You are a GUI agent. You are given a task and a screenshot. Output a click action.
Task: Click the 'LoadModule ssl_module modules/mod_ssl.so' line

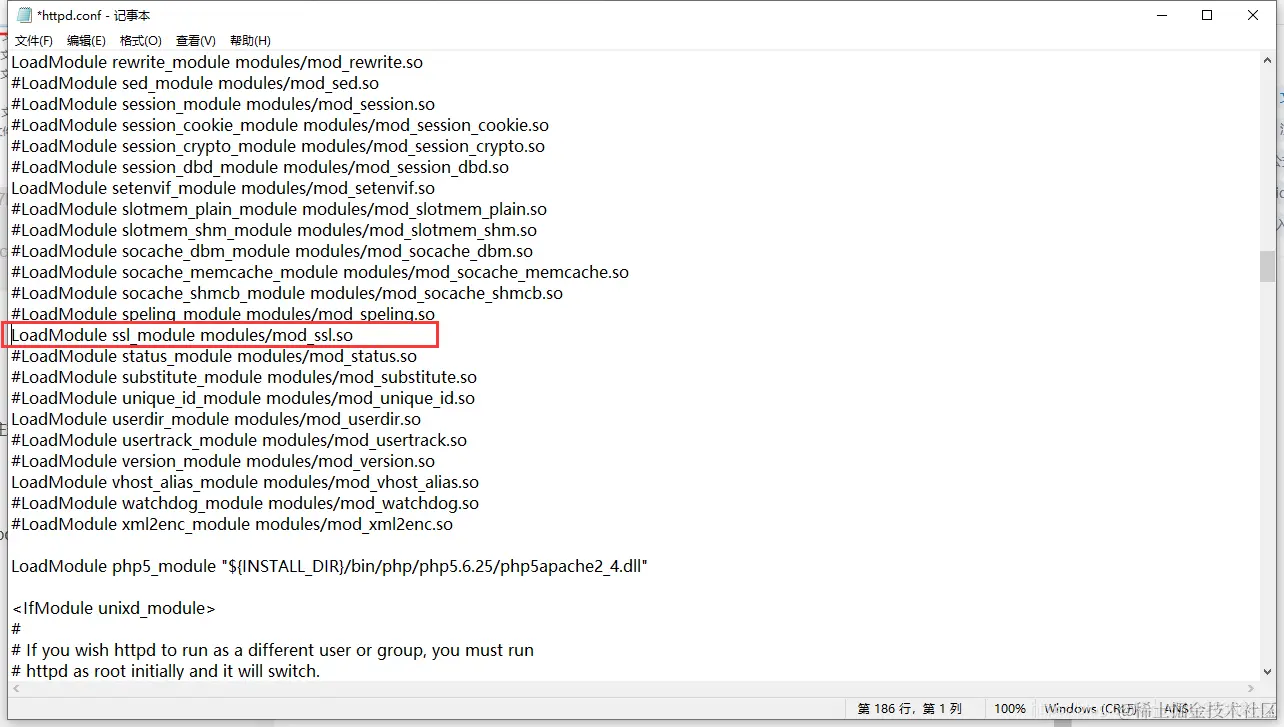coord(182,335)
